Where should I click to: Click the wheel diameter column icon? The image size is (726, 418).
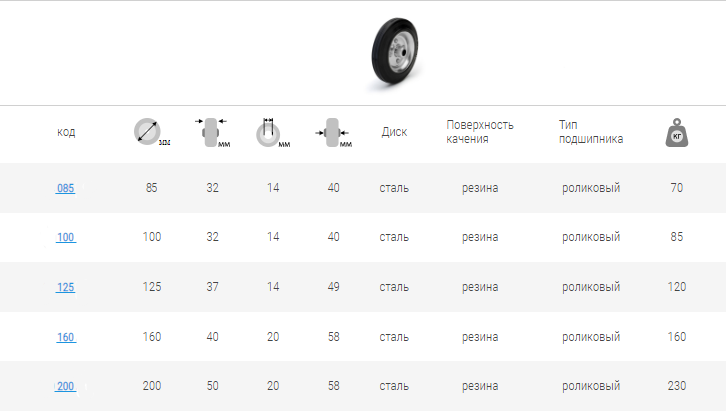[147, 132]
